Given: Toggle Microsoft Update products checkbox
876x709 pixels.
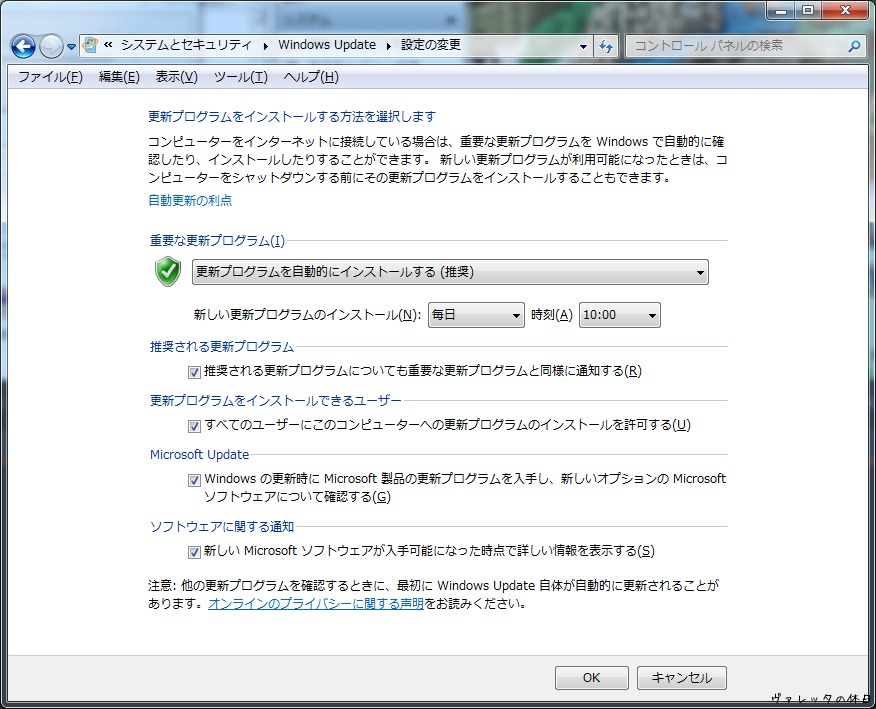Looking at the screenshot, I should (x=194, y=480).
